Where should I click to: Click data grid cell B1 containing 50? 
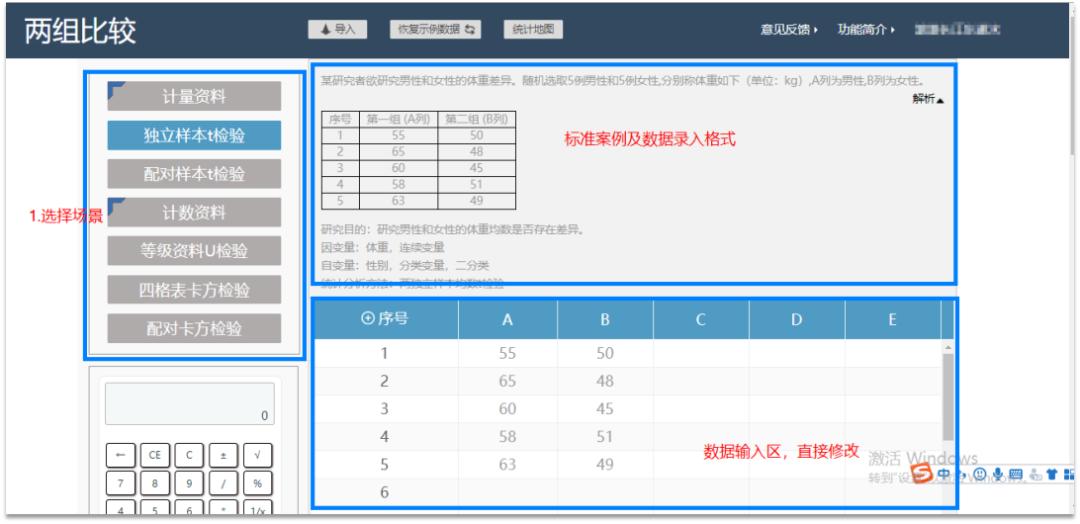tap(605, 353)
